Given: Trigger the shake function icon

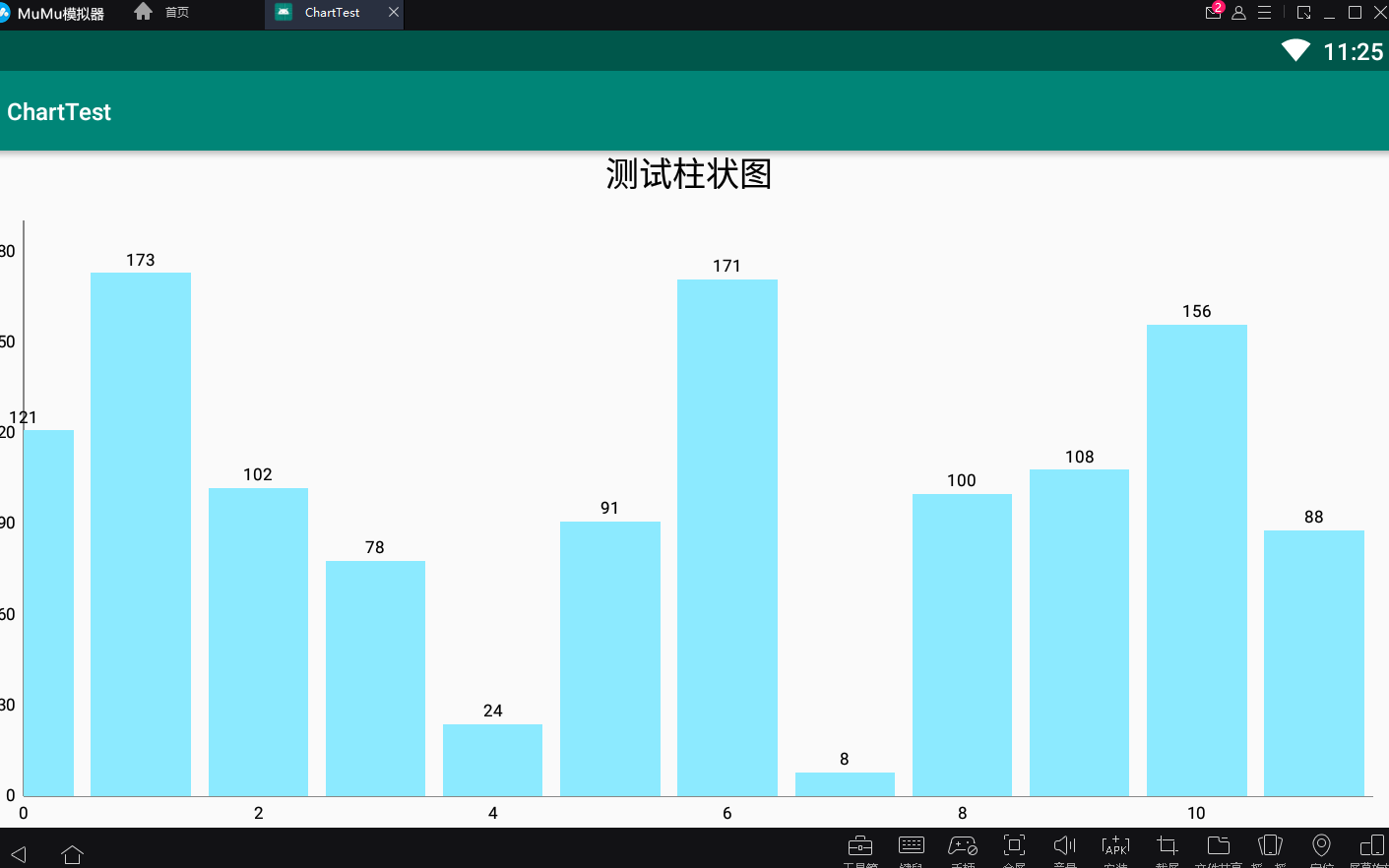Looking at the screenshot, I should click(x=1270, y=846).
